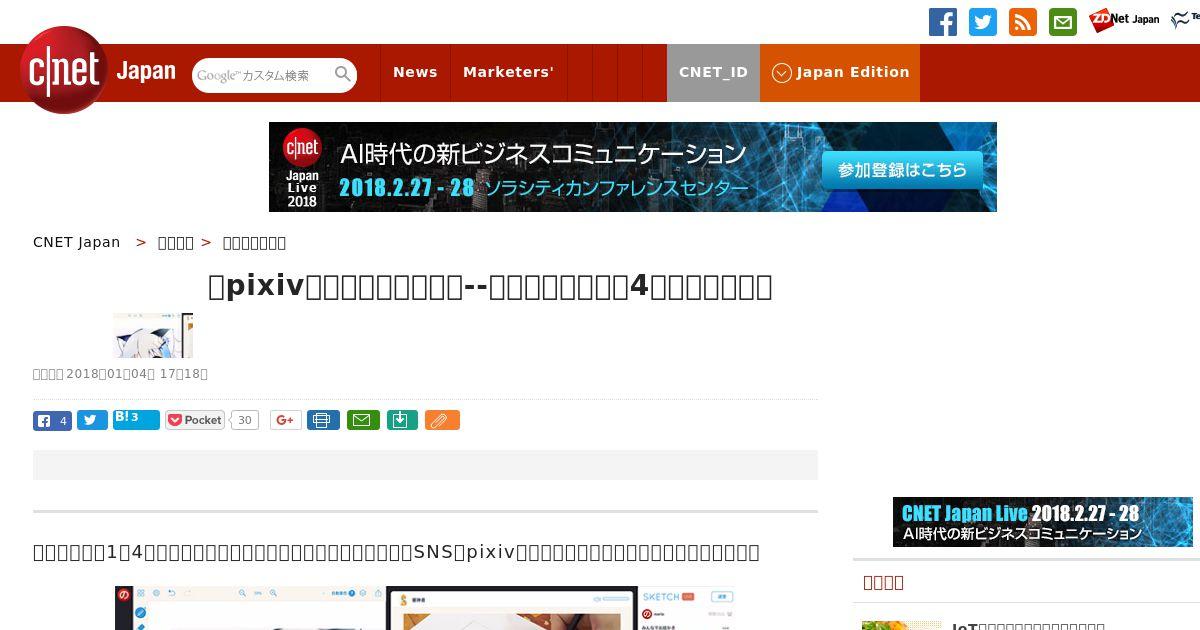Open the orange RSS feed icon
This screenshot has height=630, width=1200.
pos(1023,22)
